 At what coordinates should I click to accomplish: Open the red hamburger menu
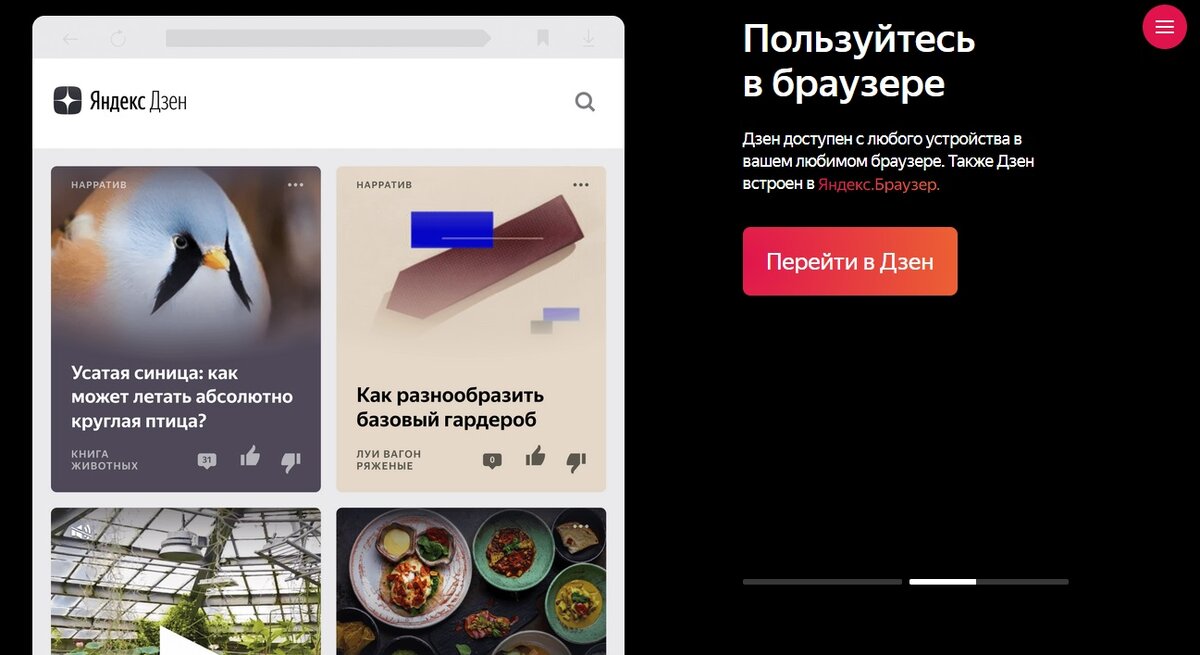click(x=1164, y=27)
